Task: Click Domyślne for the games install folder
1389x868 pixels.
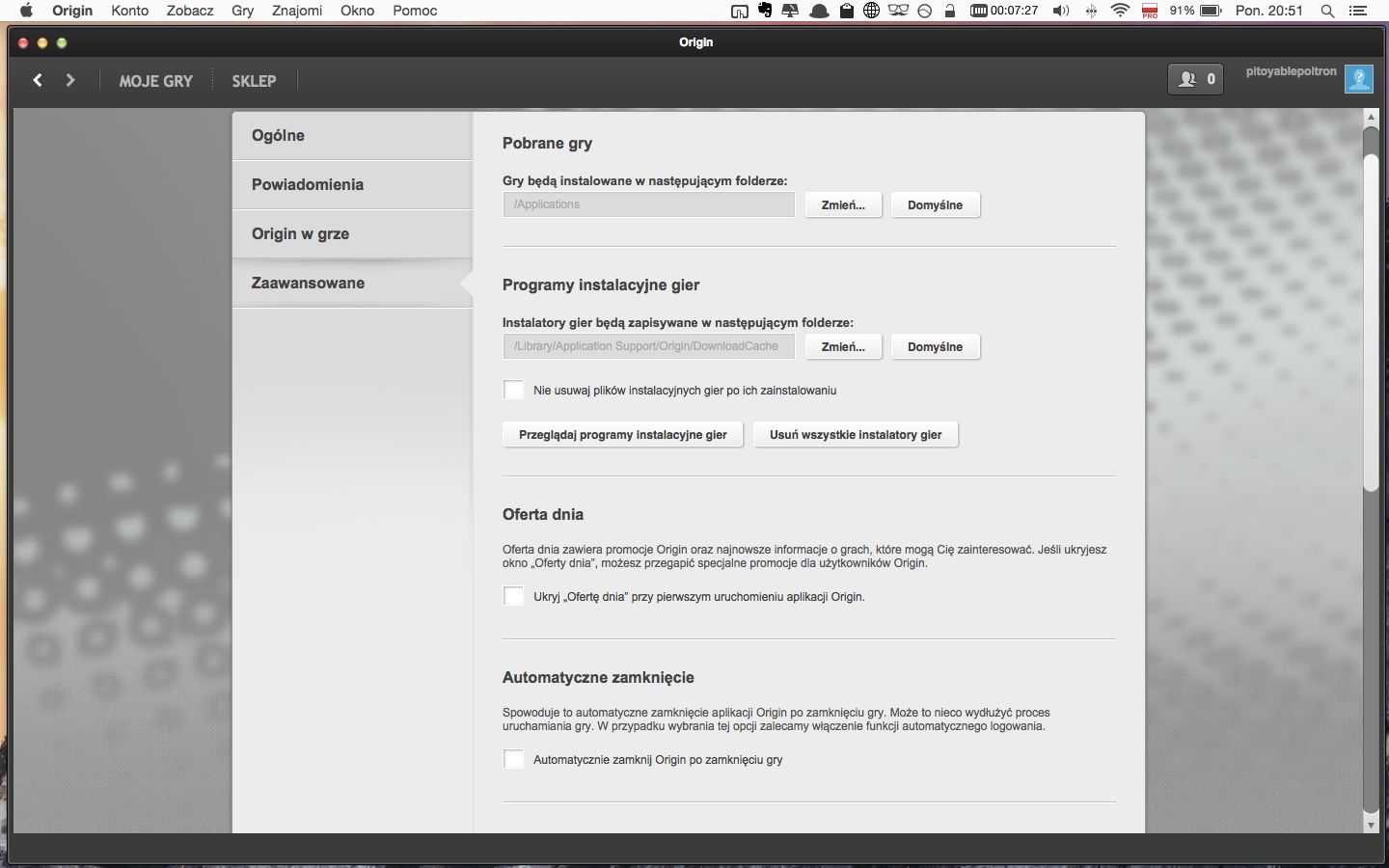Action: [x=935, y=204]
